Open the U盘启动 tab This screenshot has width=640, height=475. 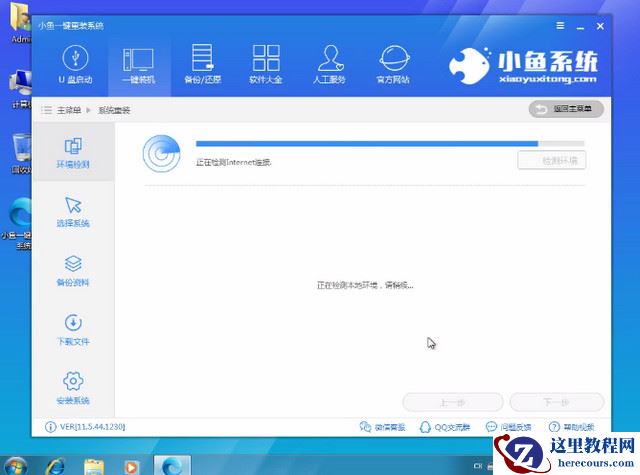tap(76, 64)
